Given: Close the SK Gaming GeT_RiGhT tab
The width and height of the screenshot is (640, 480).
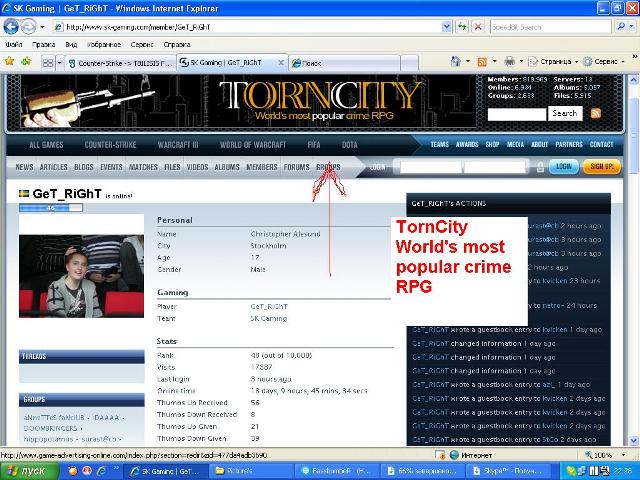Looking at the screenshot, I should click(x=281, y=62).
